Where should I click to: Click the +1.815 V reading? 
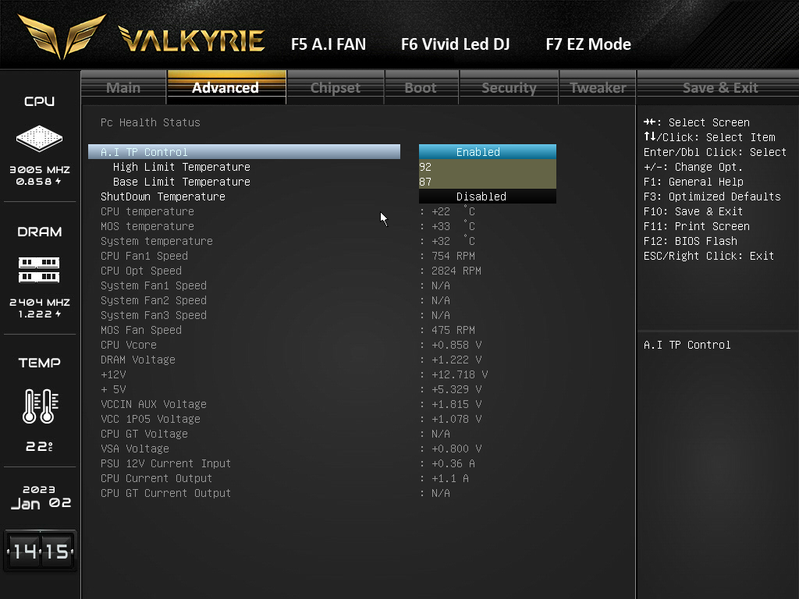[456, 404]
